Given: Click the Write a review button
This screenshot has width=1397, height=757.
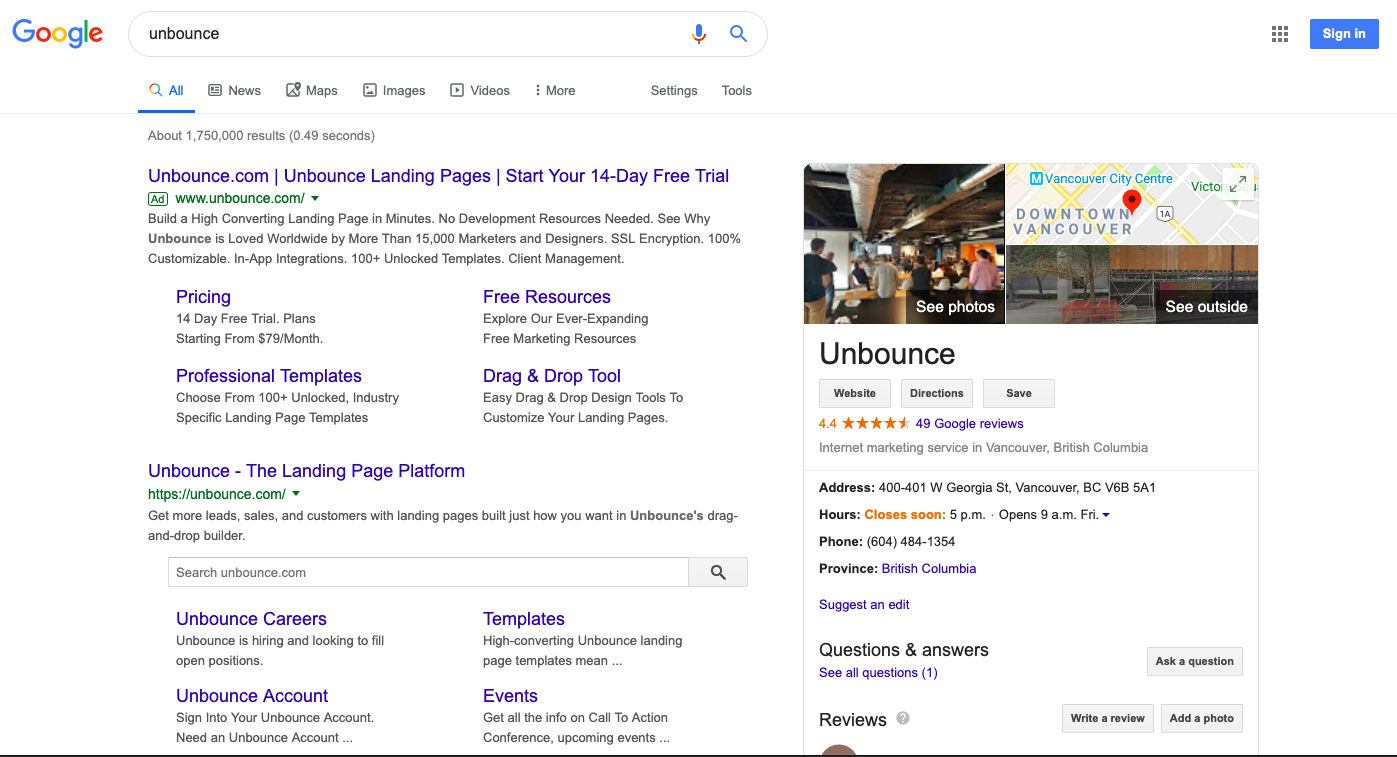Looking at the screenshot, I should [1107, 718].
